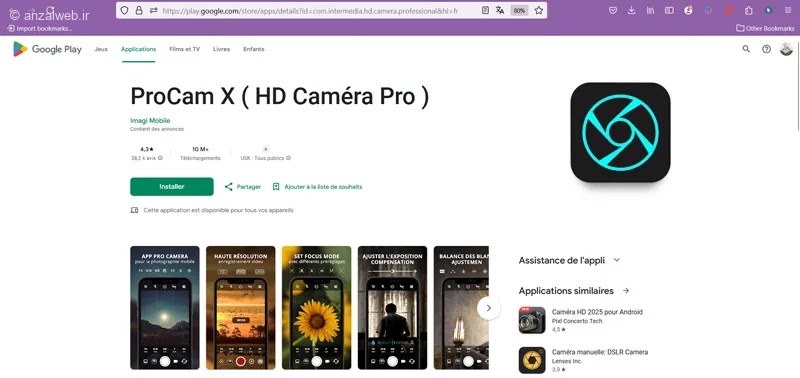The height and width of the screenshot is (378, 800).
Task: Click the Pixl Concerto Tech developer text
Action: click(x=577, y=321)
